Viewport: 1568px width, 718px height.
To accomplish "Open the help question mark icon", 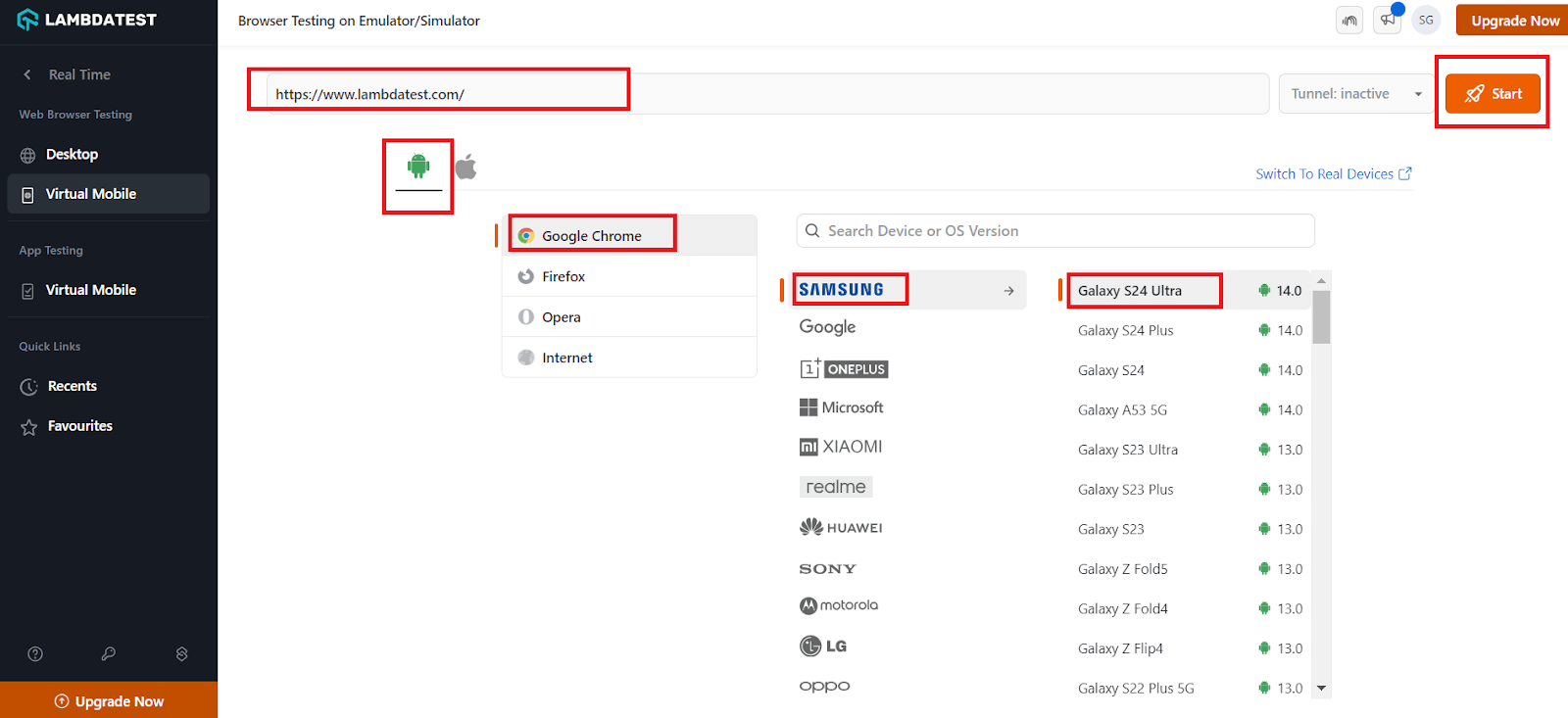I will pyautogui.click(x=35, y=653).
